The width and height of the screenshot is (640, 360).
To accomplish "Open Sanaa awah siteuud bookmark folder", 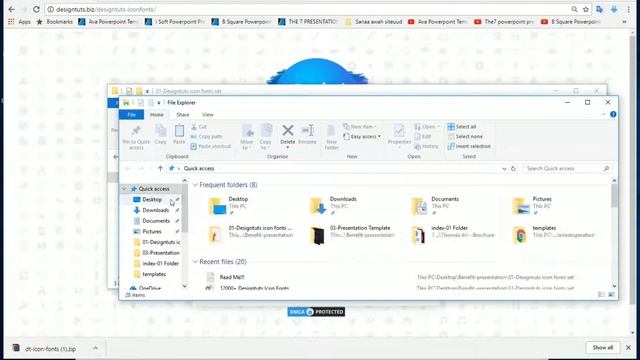I will (373, 22).
